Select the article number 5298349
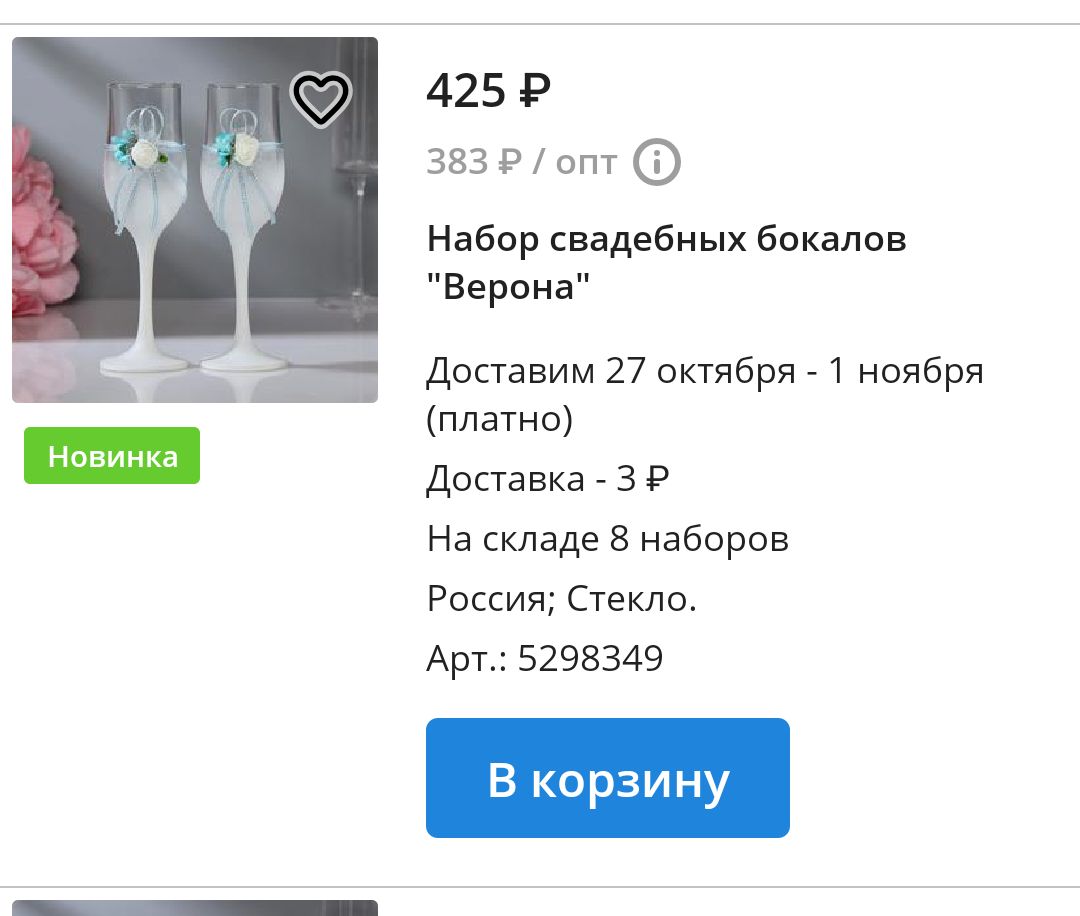The height and width of the screenshot is (916, 1080). click(x=590, y=658)
